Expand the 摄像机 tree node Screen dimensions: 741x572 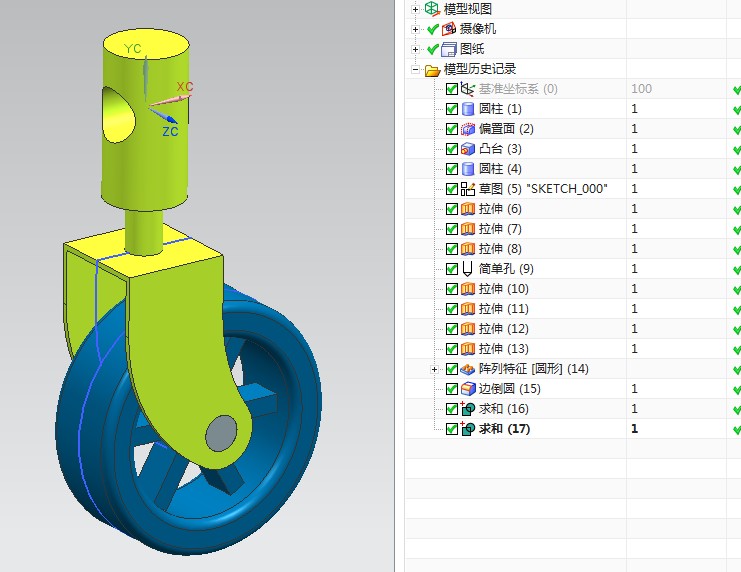tap(415, 29)
